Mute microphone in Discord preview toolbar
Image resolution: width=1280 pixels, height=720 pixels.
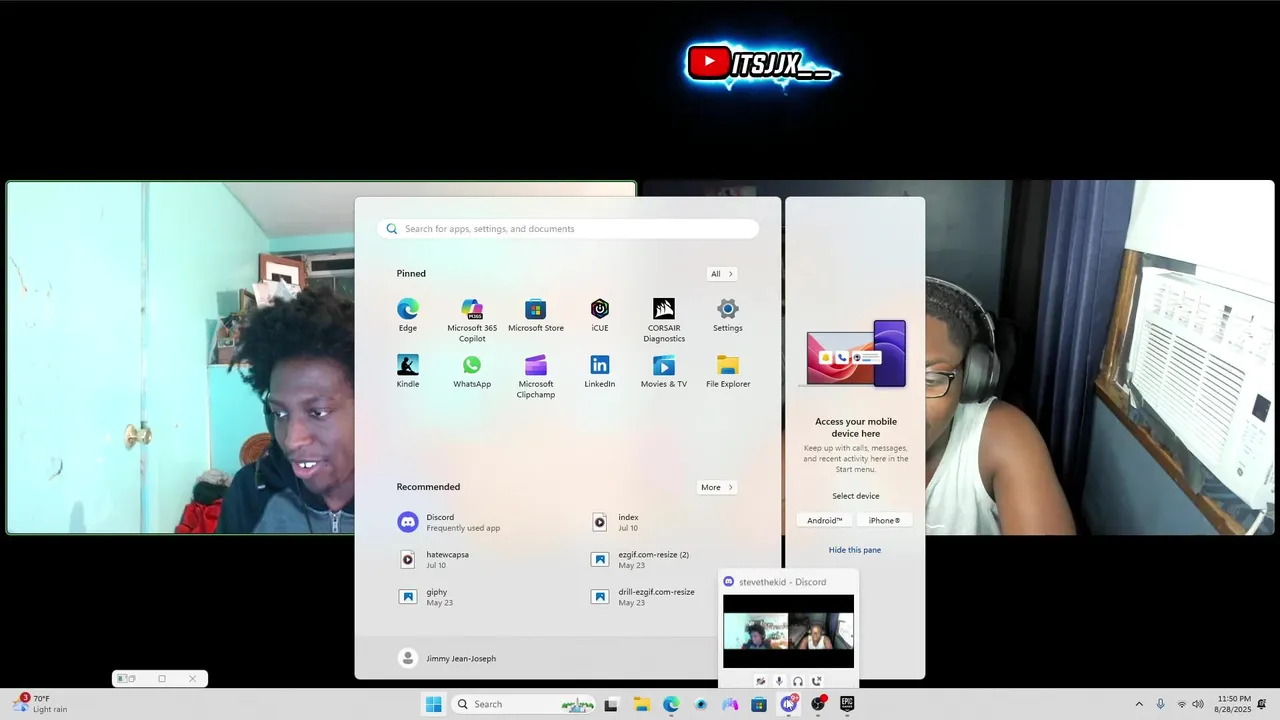[x=779, y=681]
